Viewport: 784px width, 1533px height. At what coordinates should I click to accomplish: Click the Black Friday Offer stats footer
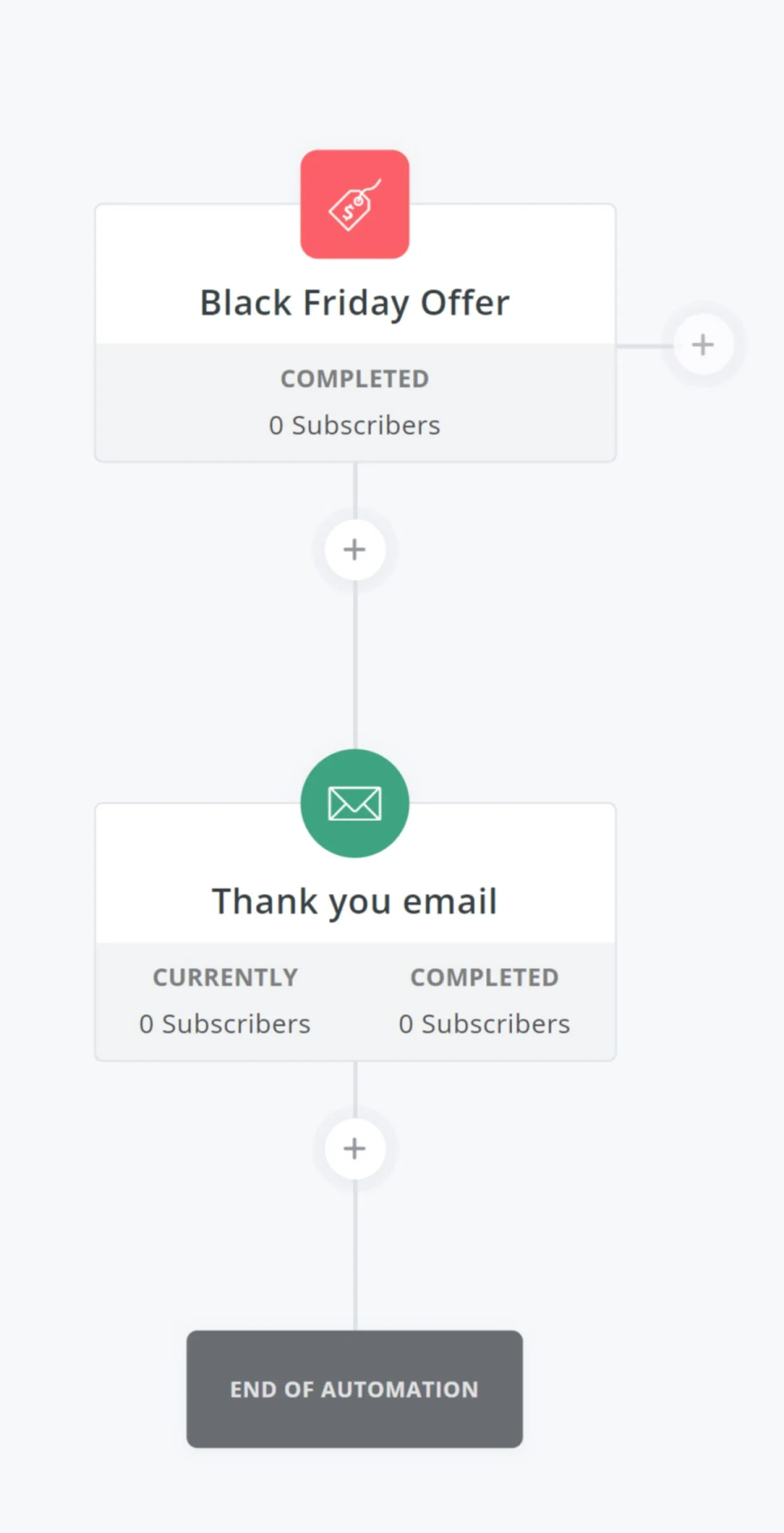point(355,402)
